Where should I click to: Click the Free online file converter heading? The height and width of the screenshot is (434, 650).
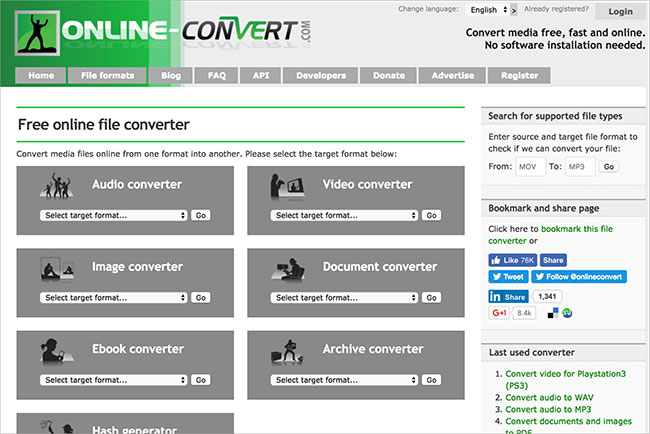104,124
